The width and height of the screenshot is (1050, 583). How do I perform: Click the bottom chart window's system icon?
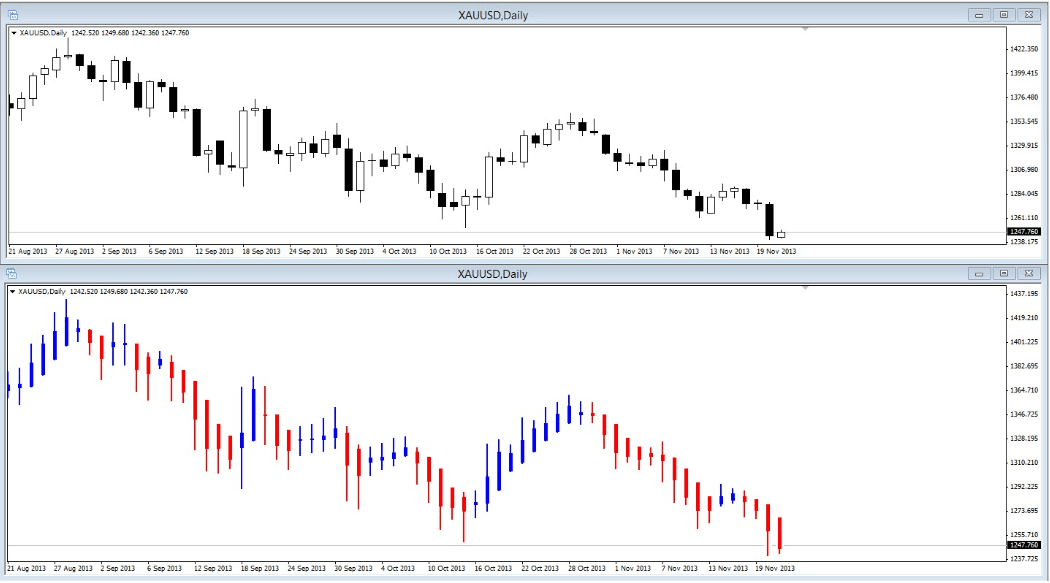click(12, 273)
